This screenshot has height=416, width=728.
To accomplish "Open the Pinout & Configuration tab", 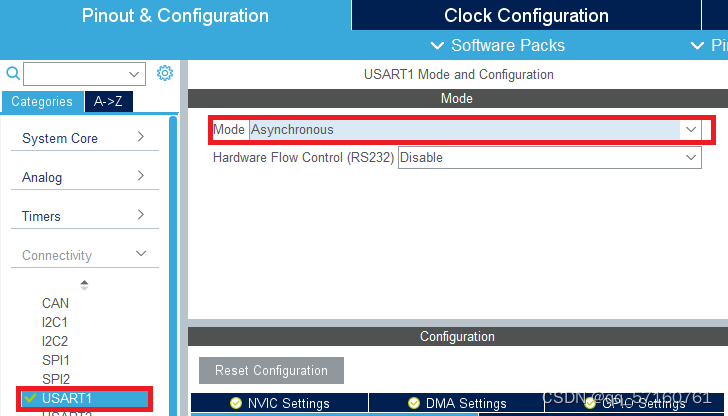I will pyautogui.click(x=175, y=15).
